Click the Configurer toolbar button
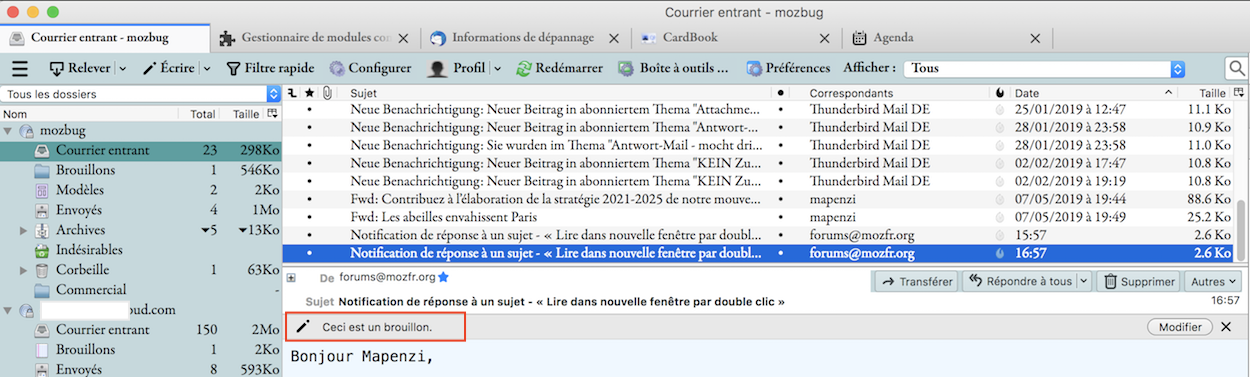This screenshot has height=377, width=1250. (370, 68)
